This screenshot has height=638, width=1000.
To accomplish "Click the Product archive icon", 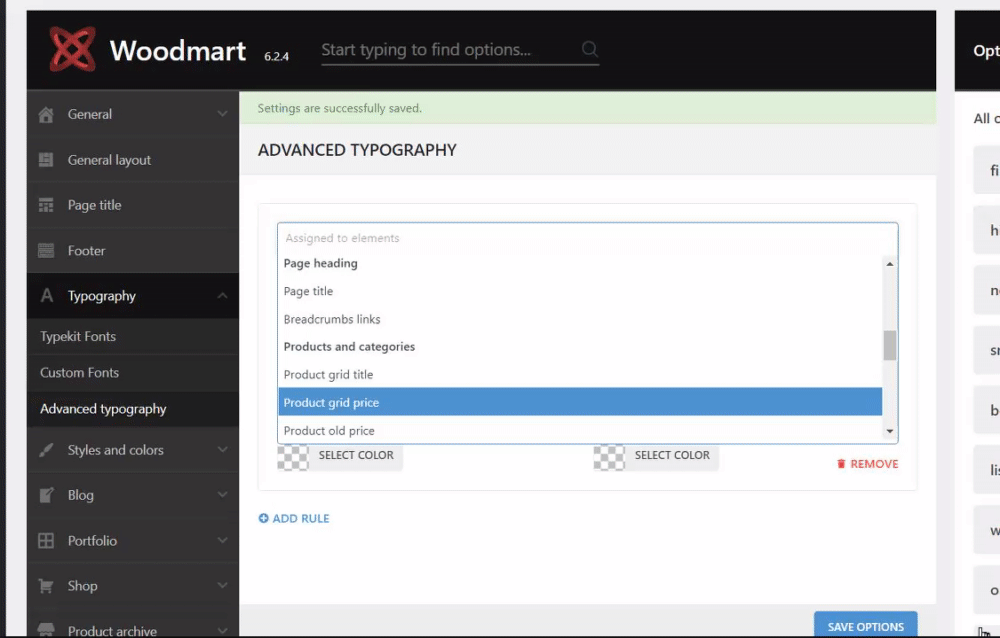I will tap(46, 630).
